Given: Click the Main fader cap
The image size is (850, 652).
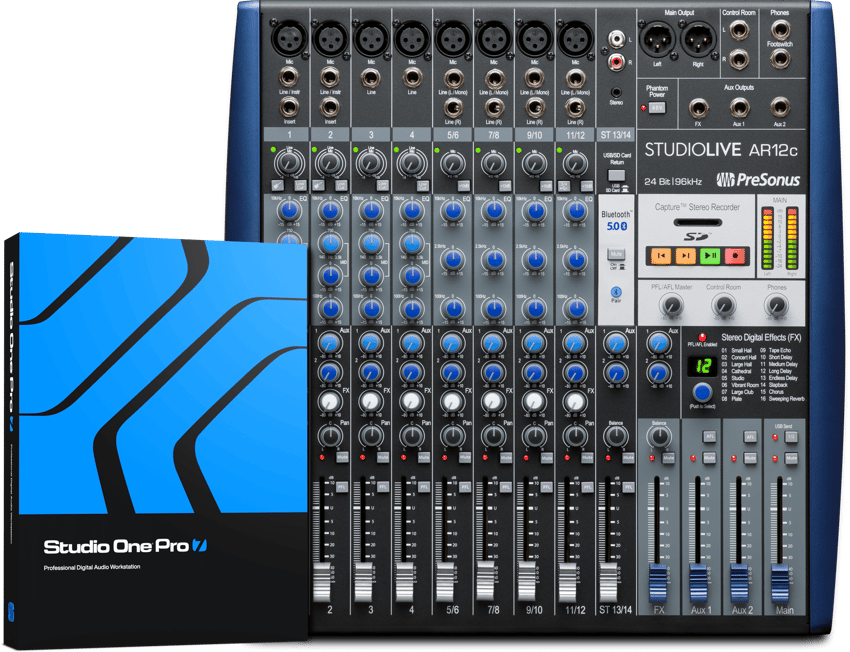Looking at the screenshot, I should pyautogui.click(x=780, y=583).
